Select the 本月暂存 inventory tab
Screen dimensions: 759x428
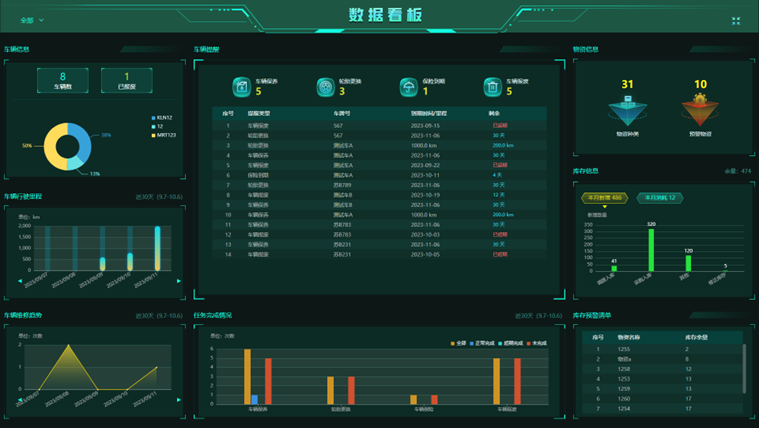pyautogui.click(x=605, y=198)
